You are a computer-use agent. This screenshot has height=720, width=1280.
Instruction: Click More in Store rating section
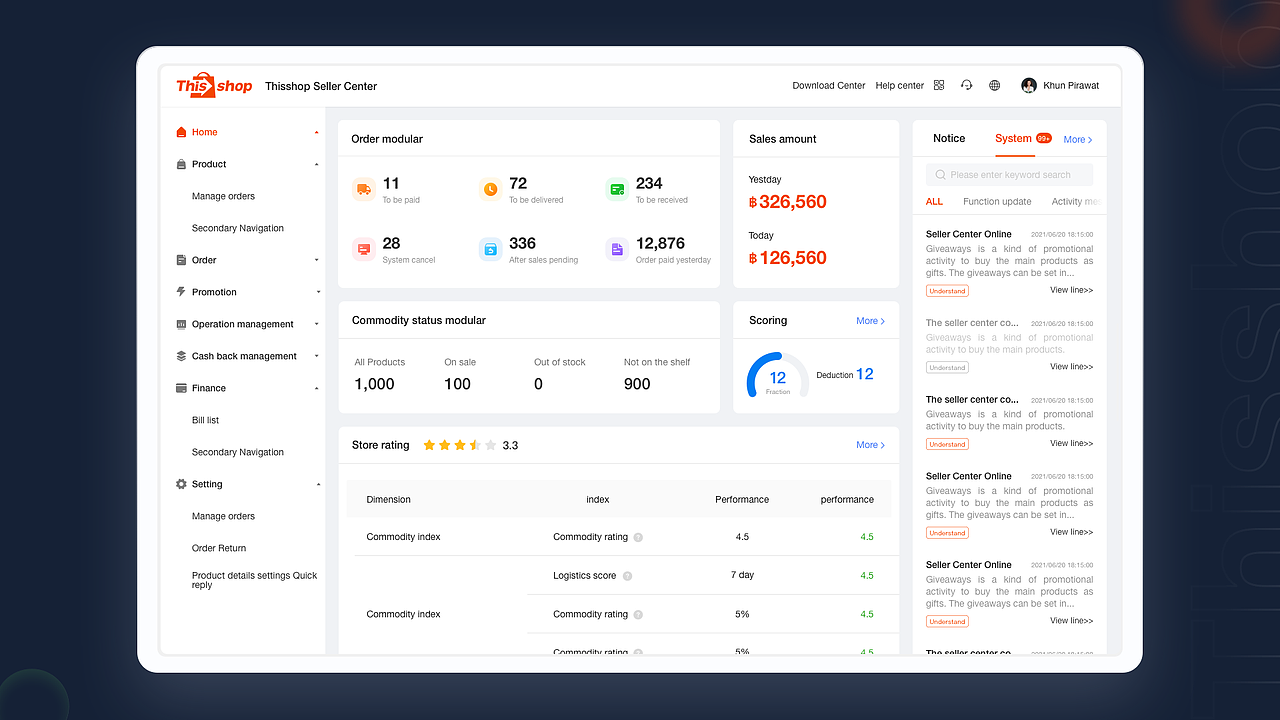click(x=870, y=445)
